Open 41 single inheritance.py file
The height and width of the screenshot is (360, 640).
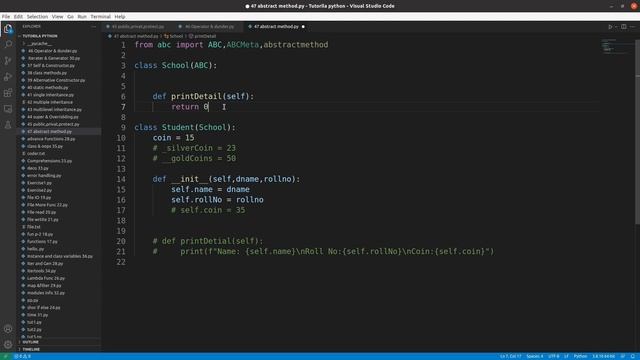(51, 95)
